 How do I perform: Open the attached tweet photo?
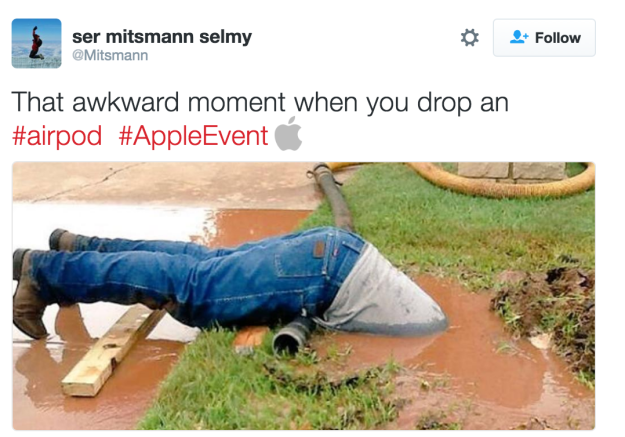303,296
